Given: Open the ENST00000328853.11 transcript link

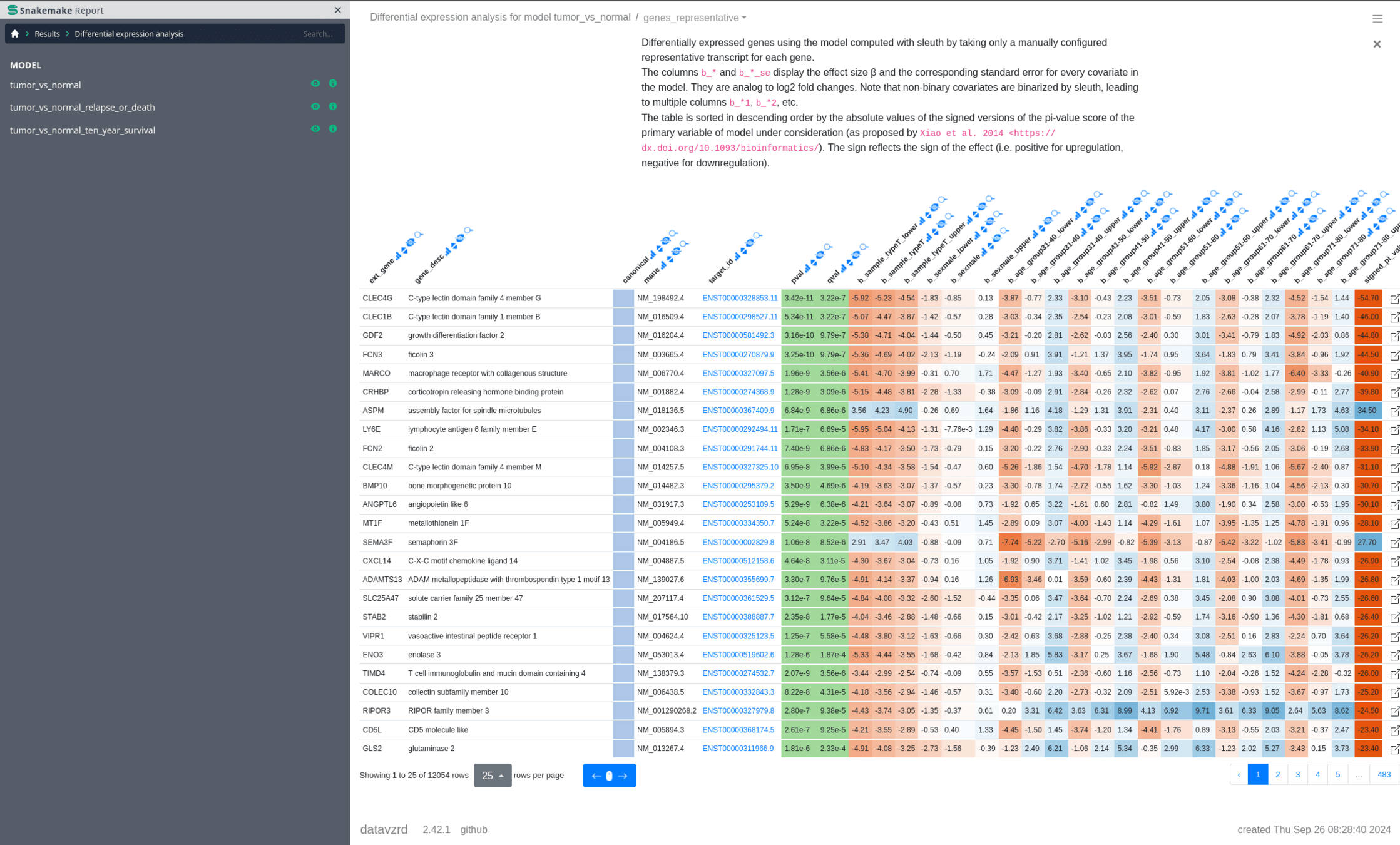Looking at the screenshot, I should click(740, 299).
